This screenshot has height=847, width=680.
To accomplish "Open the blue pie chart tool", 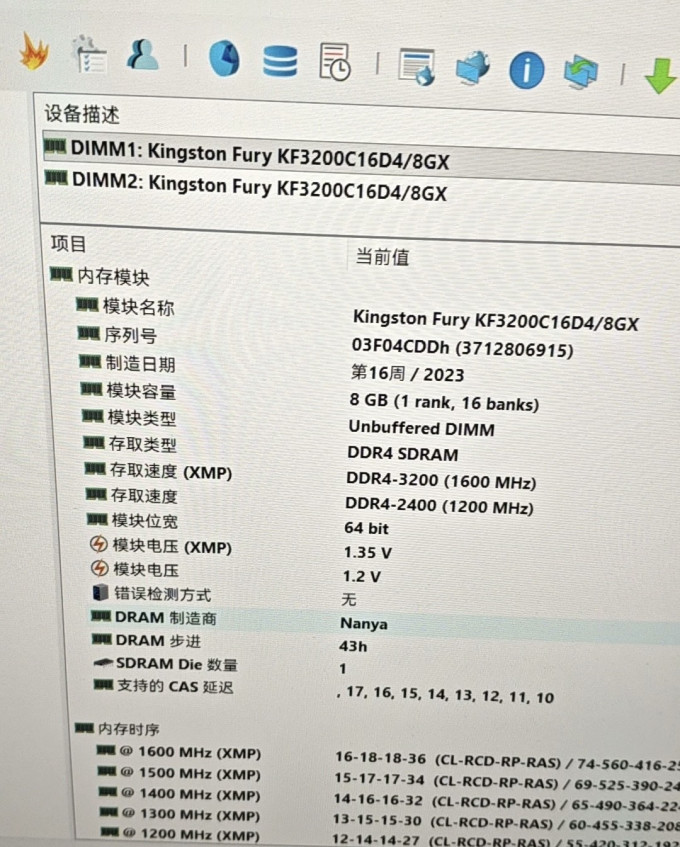I will tap(224, 58).
